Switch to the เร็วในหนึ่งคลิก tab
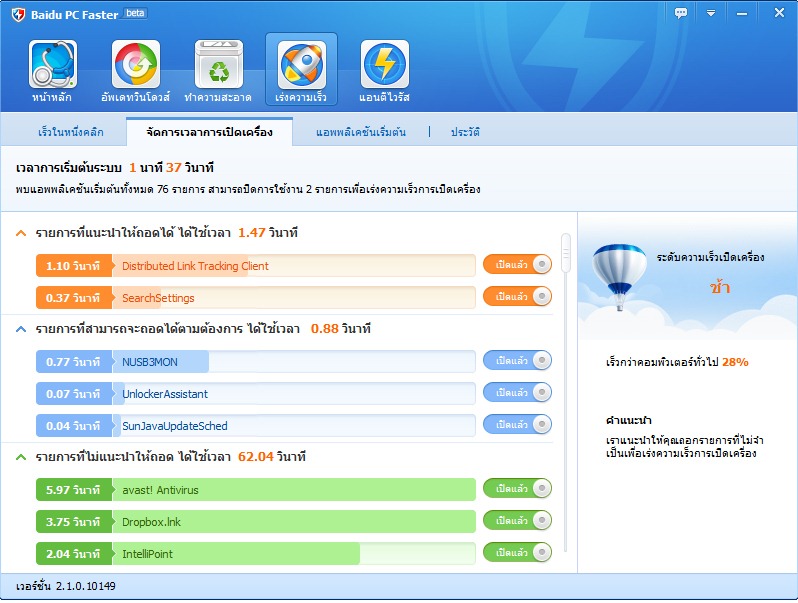 click(71, 132)
